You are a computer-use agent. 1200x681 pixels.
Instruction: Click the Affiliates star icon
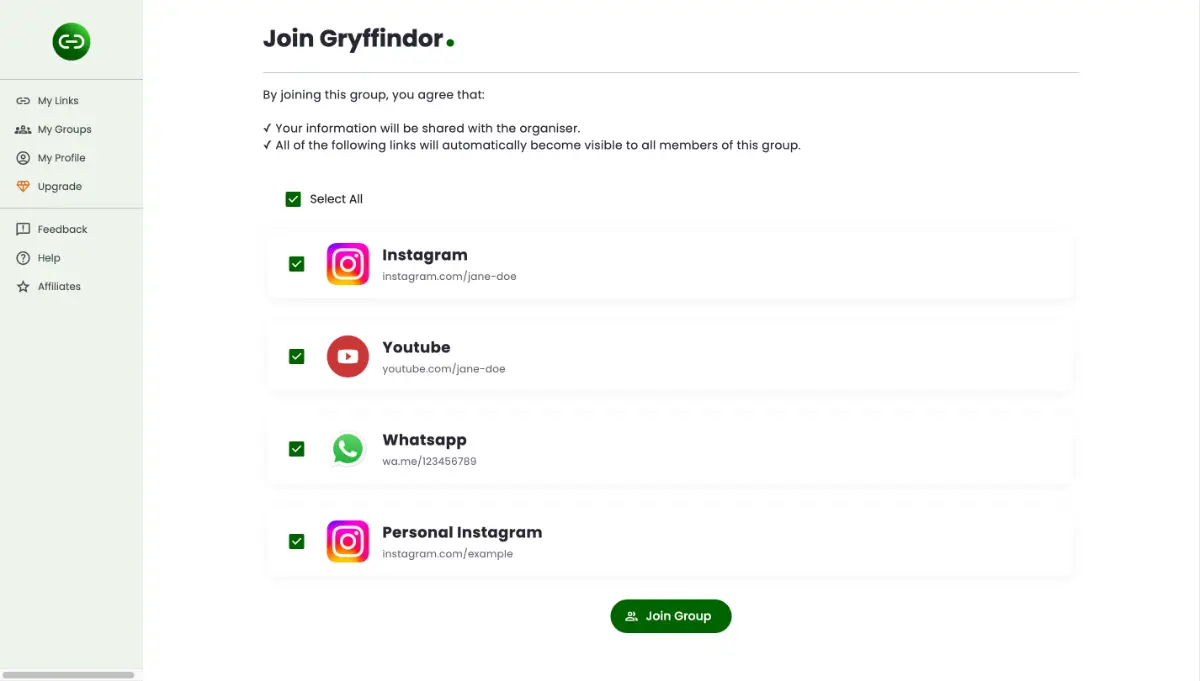(23, 287)
